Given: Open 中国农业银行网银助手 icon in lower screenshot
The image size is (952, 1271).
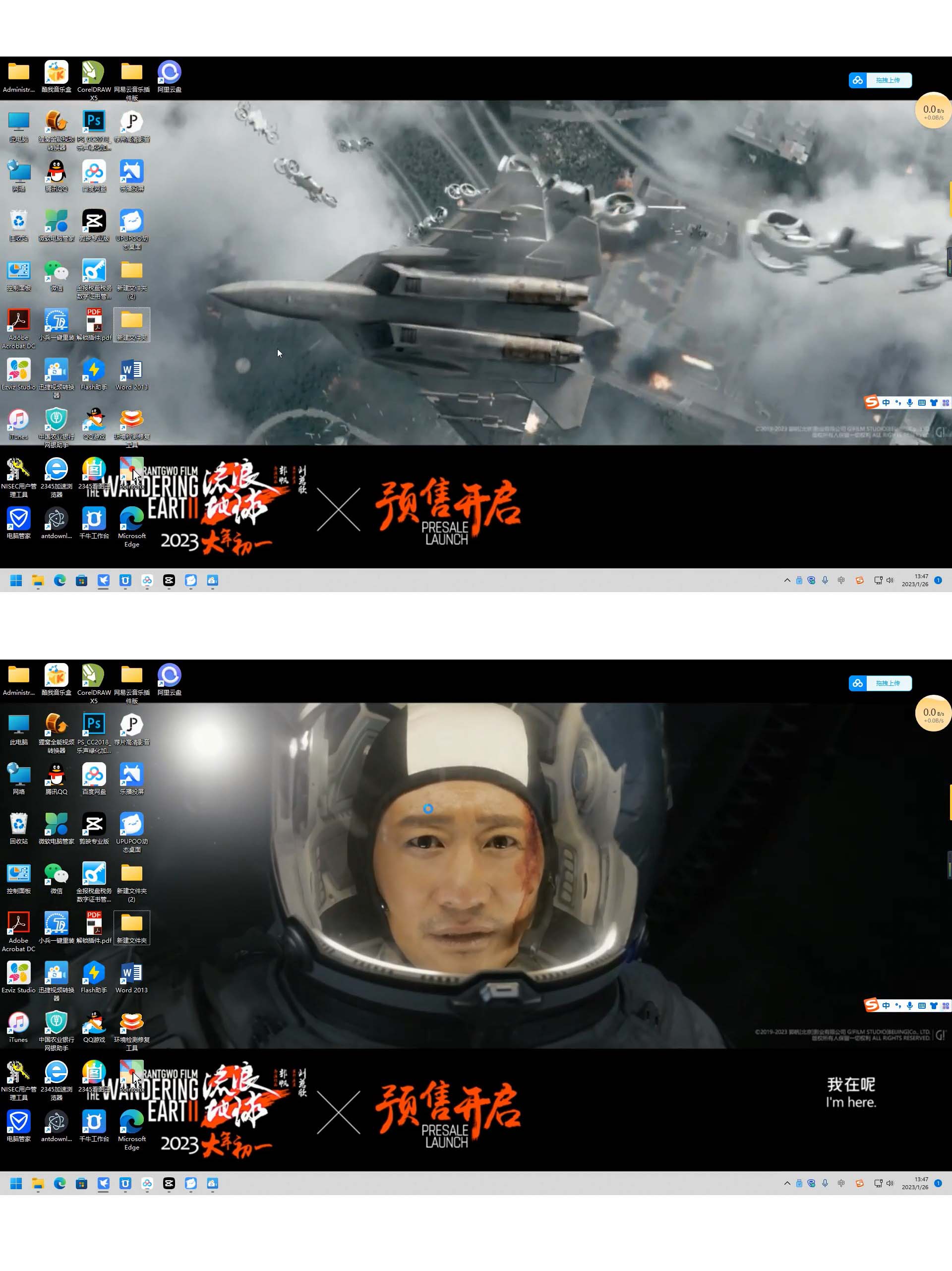Looking at the screenshot, I should tap(57, 1030).
